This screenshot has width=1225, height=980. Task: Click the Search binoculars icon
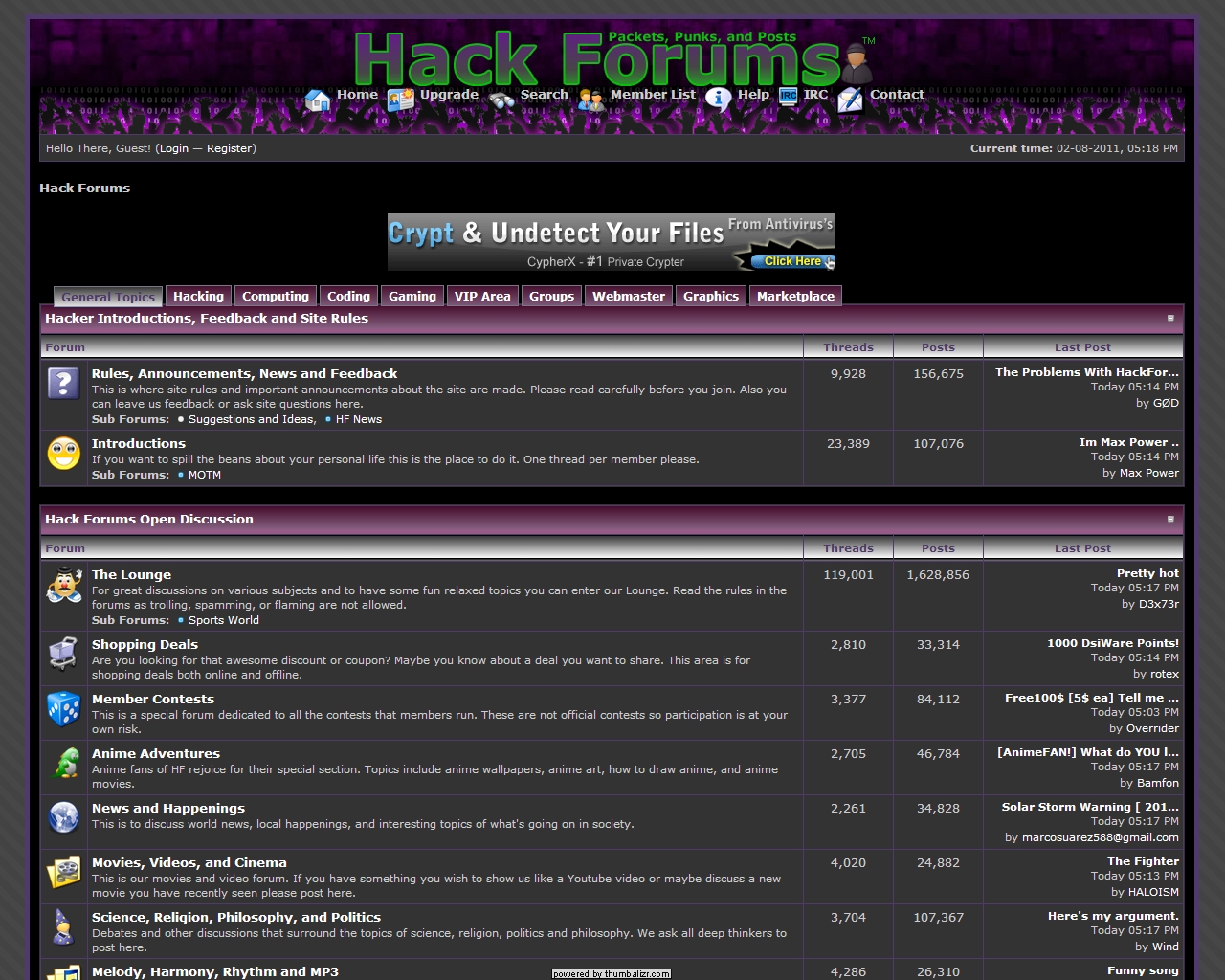(x=501, y=100)
